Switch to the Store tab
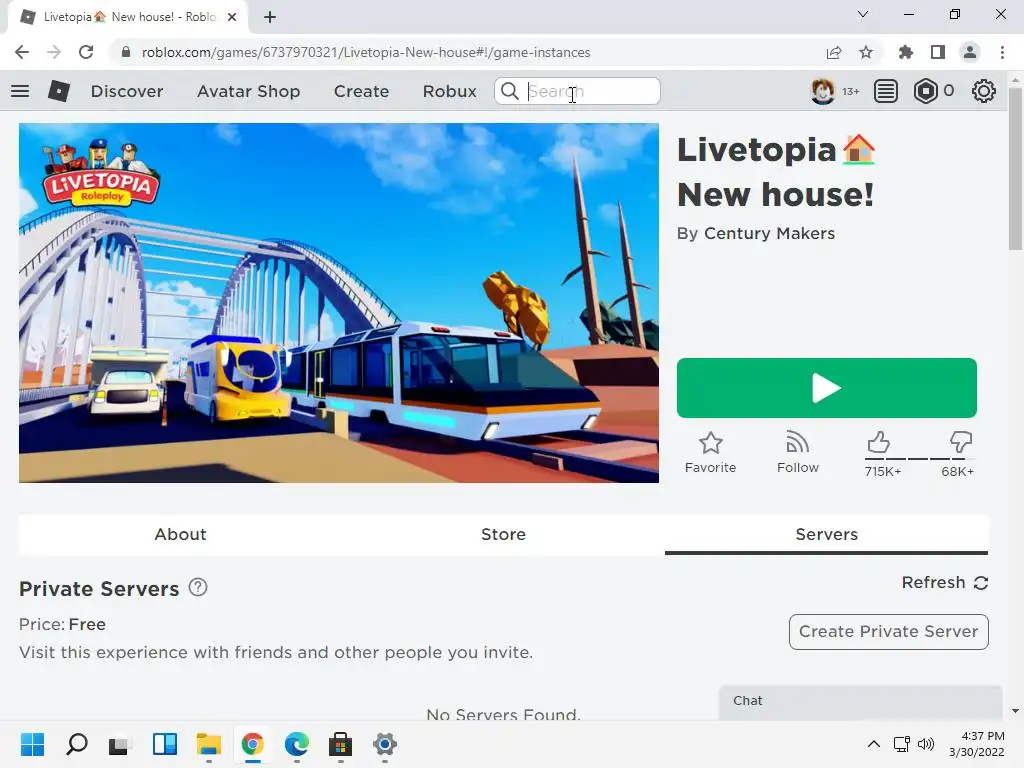This screenshot has height=768, width=1024. point(503,534)
